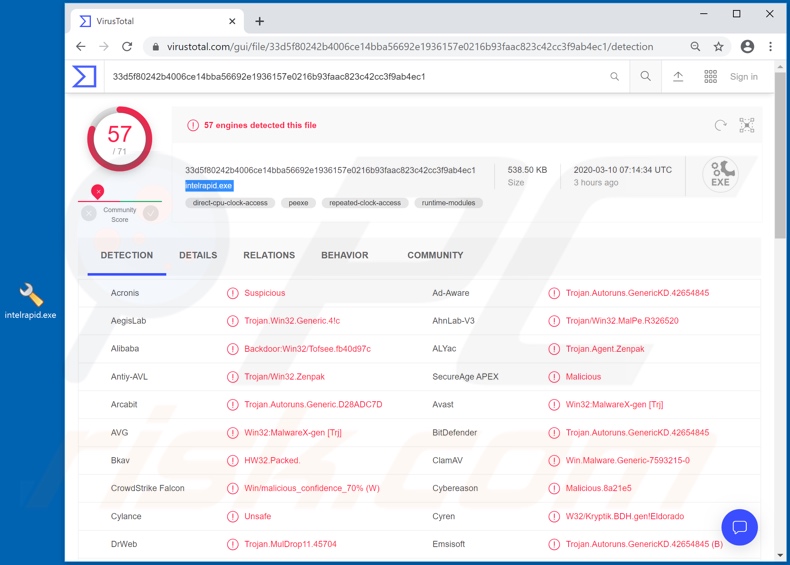Click the browser forward arrow
Screen dimensions: 790x565
point(104,46)
